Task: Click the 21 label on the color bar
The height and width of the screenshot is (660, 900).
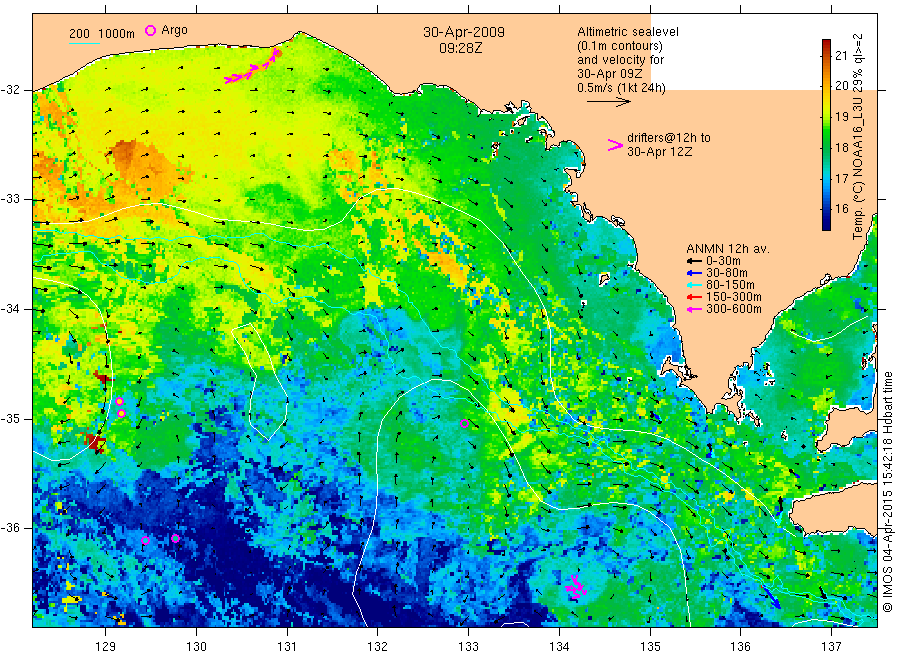Action: 841,56
